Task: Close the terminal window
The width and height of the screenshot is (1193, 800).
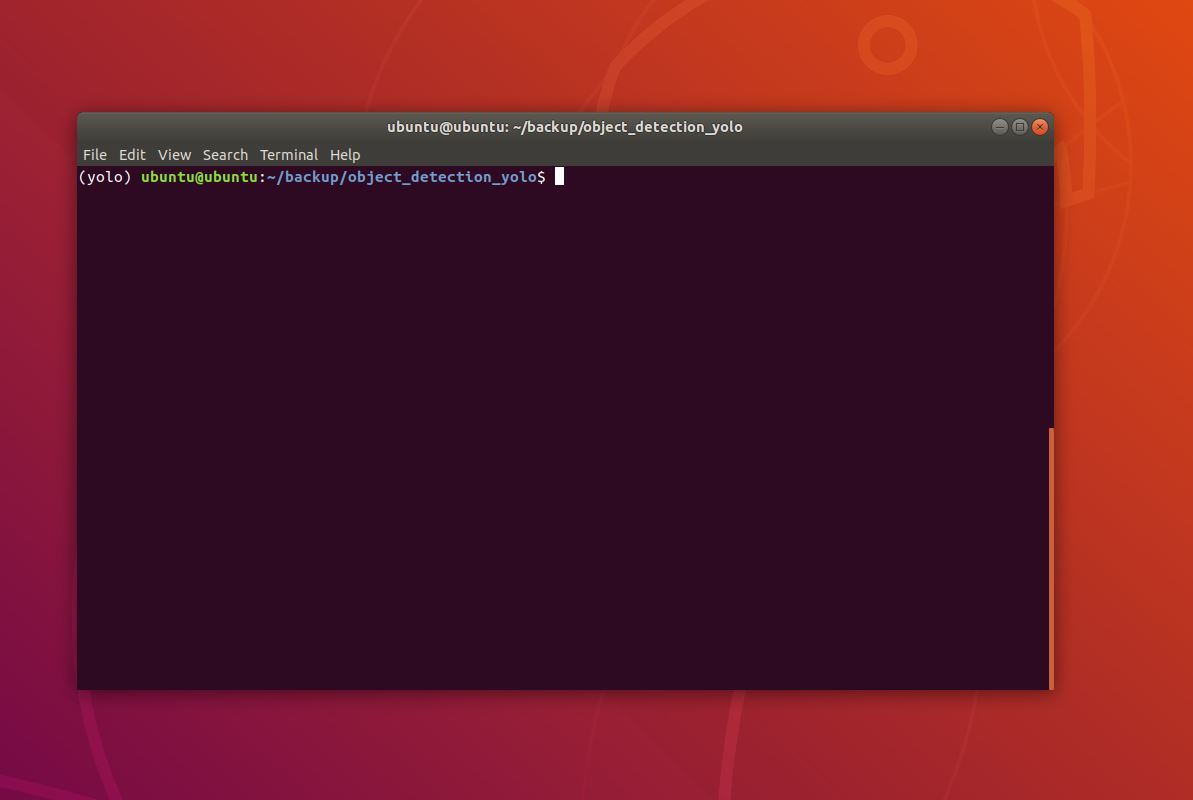Action: click(1040, 126)
